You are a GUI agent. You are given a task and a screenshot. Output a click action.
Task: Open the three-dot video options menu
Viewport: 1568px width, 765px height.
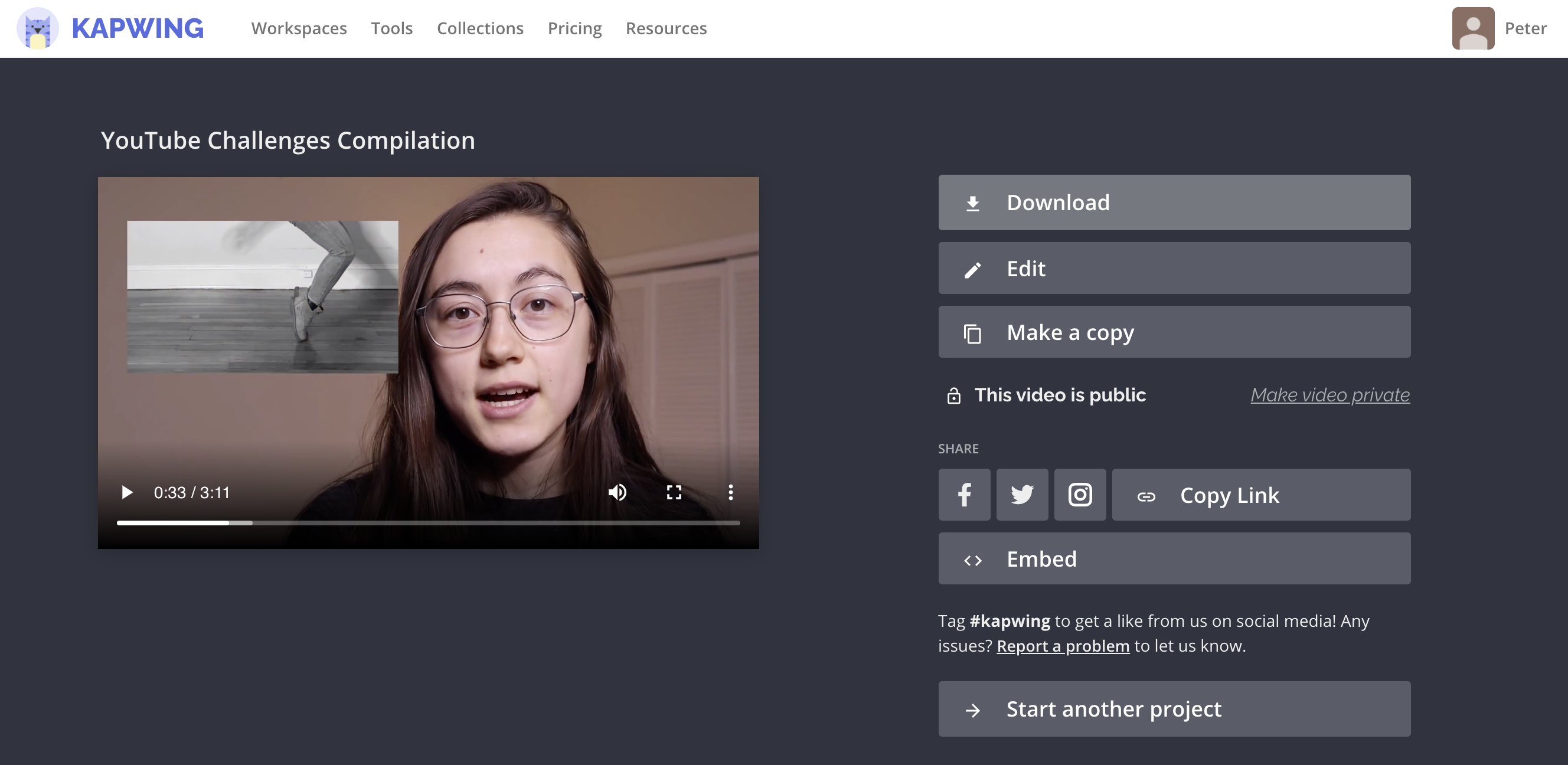click(x=730, y=492)
